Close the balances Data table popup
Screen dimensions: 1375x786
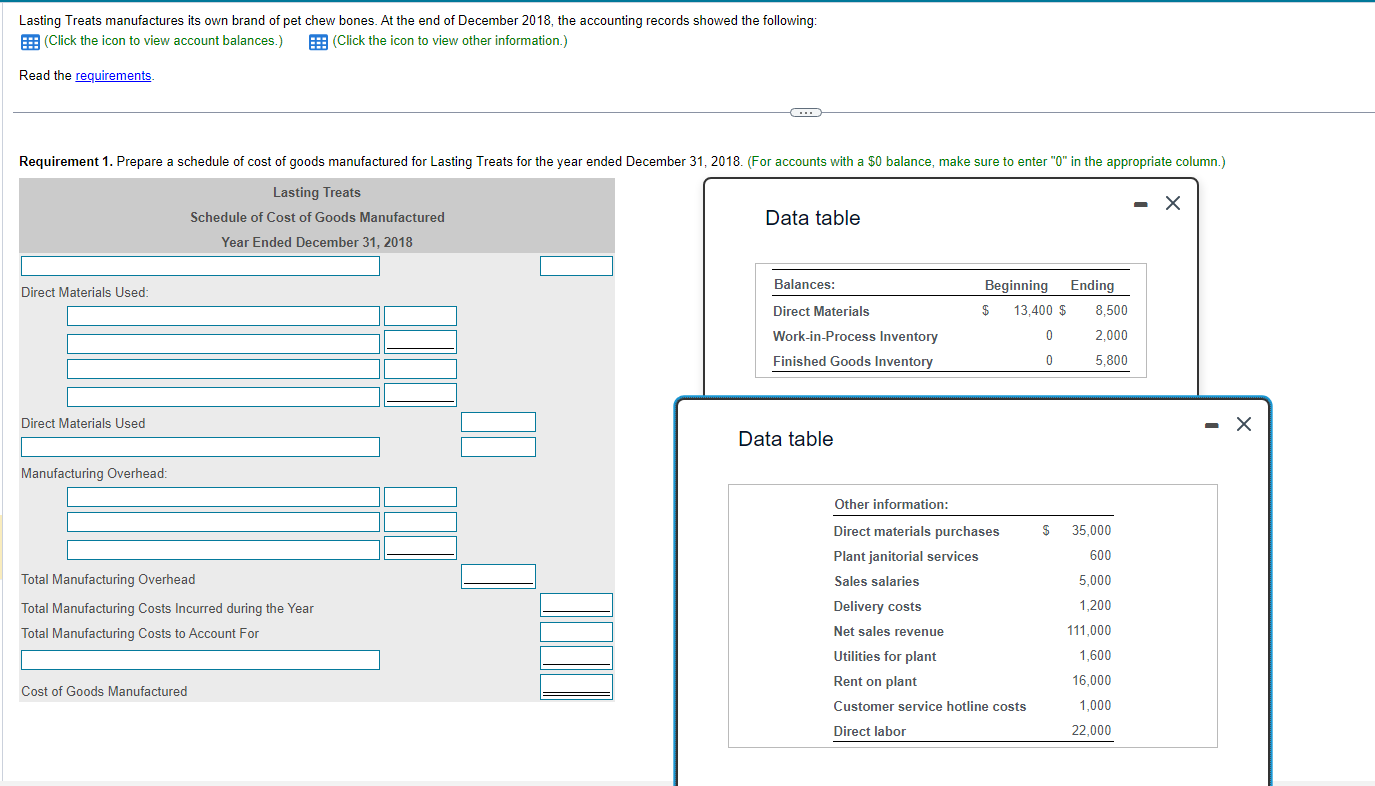[1174, 204]
